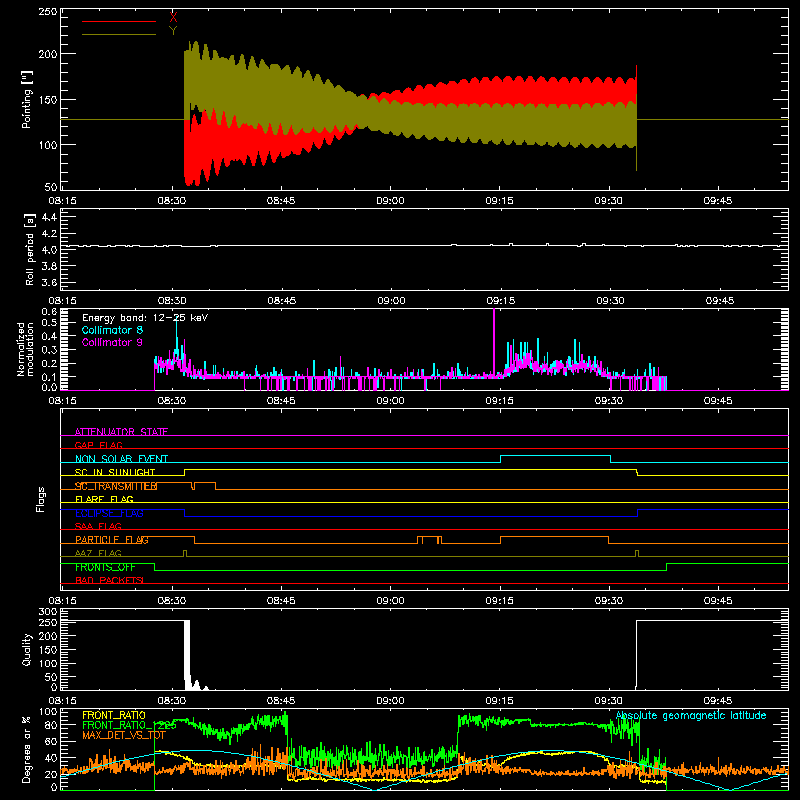
Task: Click '4.2' tick on Roll period axis
Action: pyautogui.click(x=49, y=234)
